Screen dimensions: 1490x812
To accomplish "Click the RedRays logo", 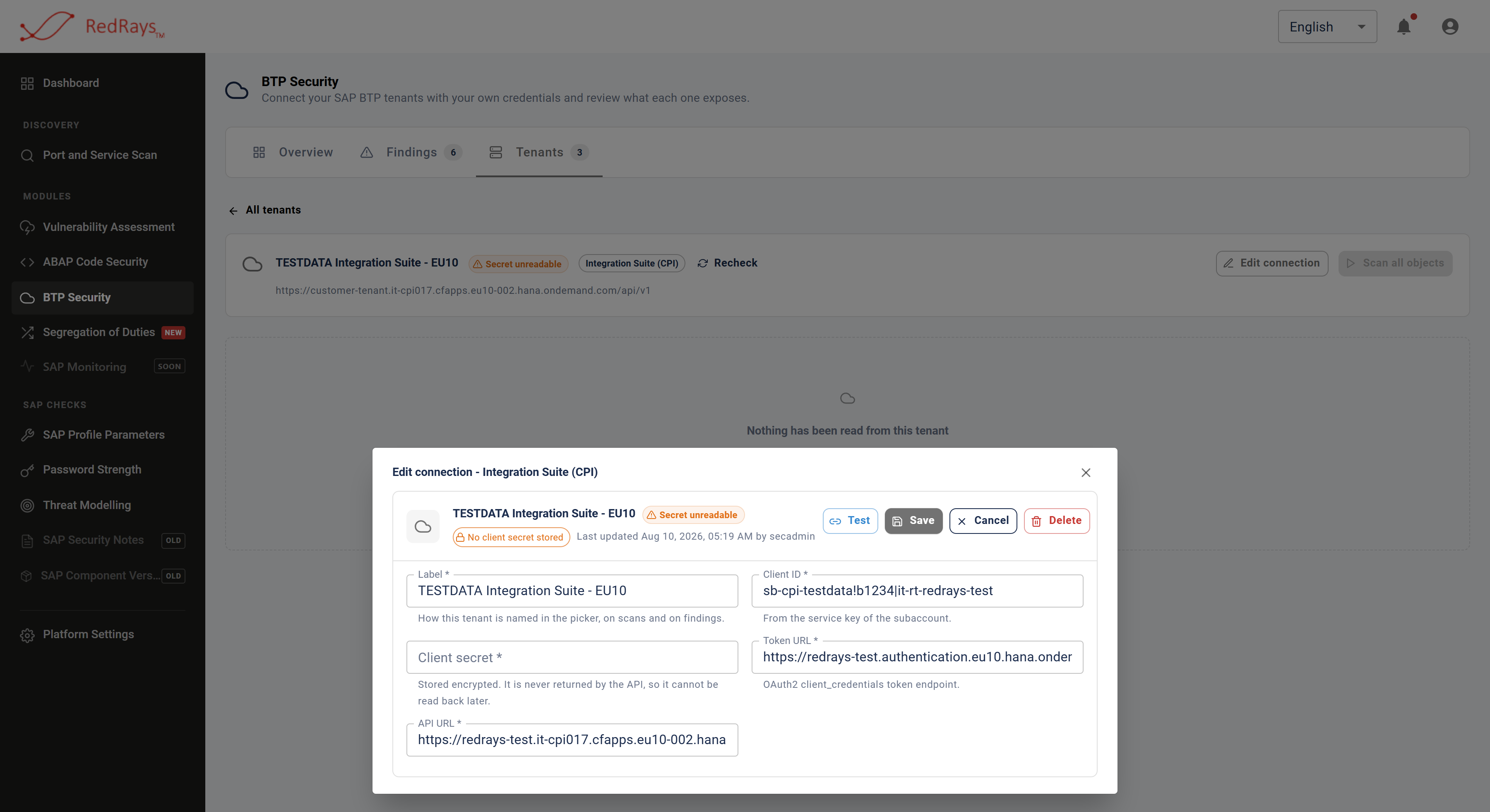I will (93, 26).
